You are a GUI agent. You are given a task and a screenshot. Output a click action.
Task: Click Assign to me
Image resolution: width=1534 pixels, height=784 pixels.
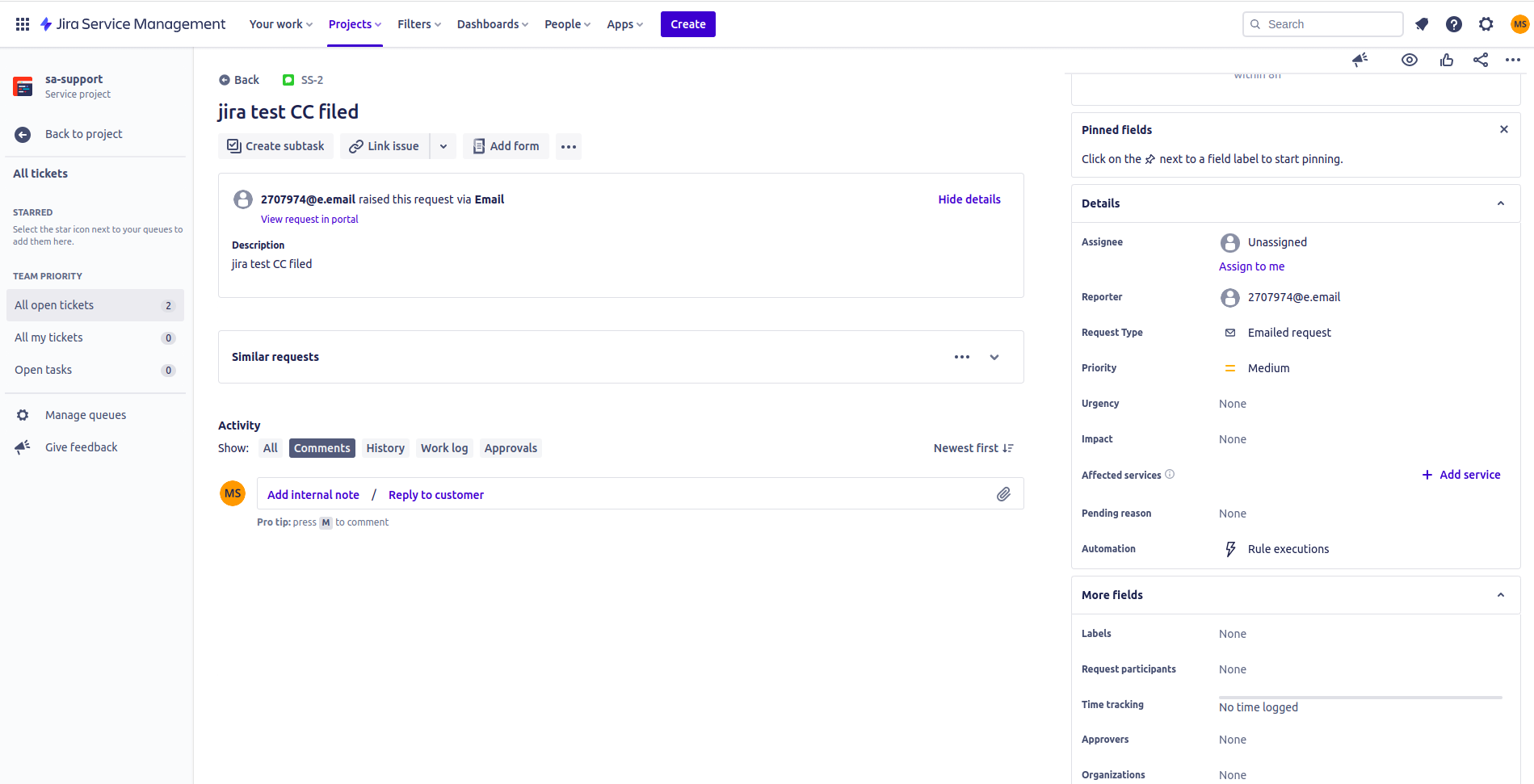pos(1251,266)
